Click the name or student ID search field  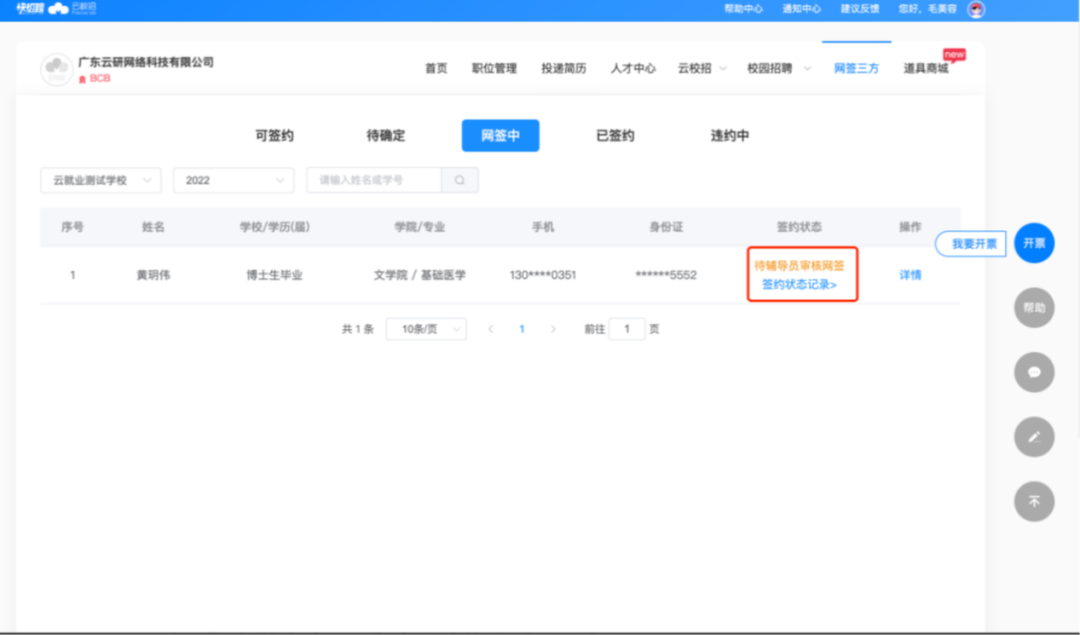[x=375, y=180]
